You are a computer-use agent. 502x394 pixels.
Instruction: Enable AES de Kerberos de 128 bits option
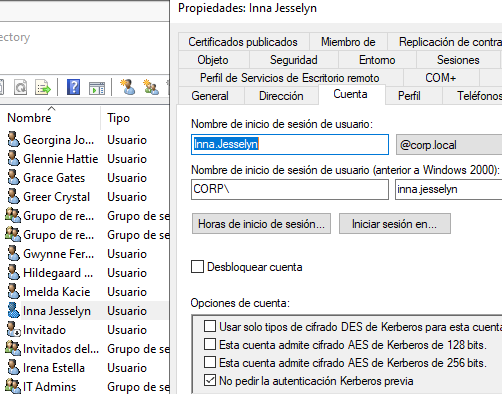[x=210, y=344]
